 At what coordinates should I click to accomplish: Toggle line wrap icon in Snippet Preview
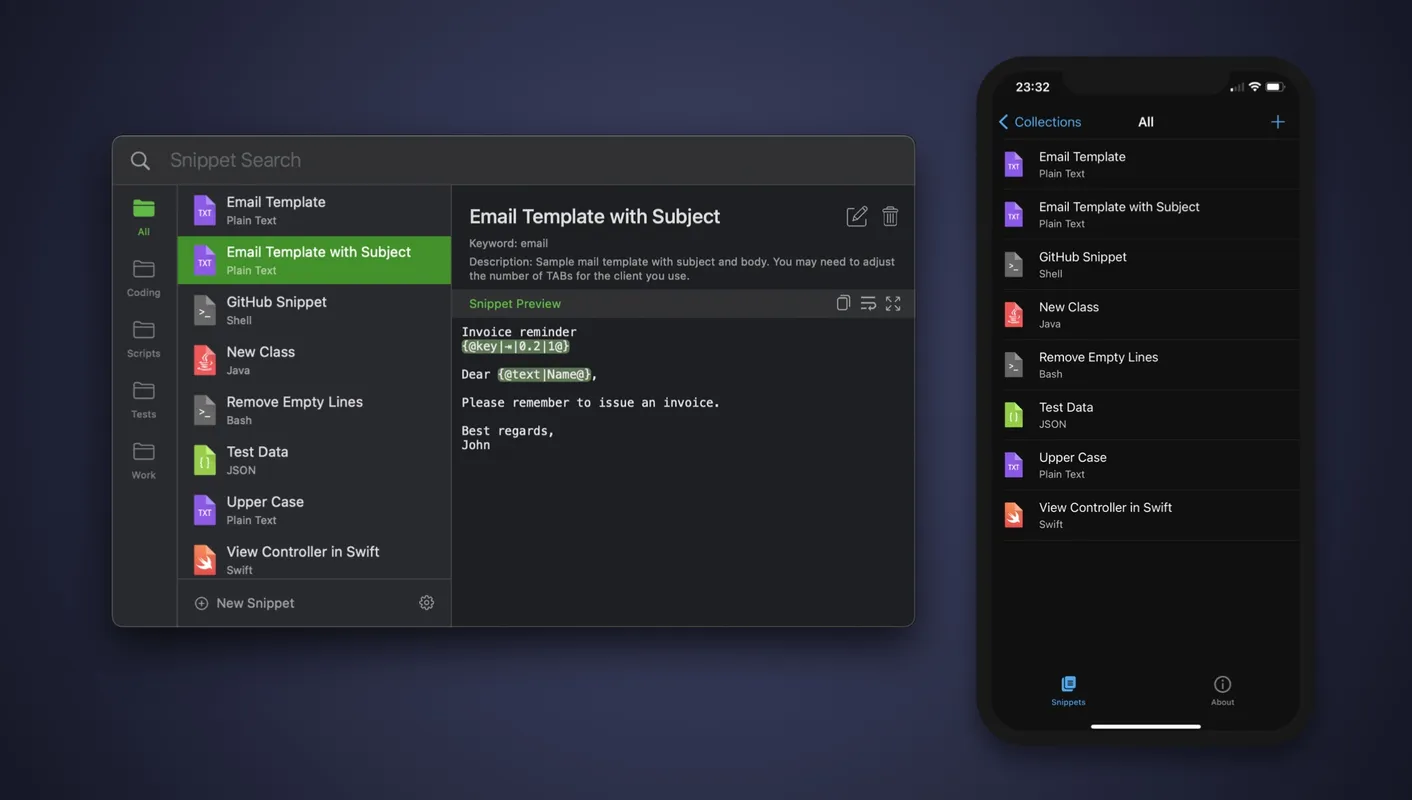point(868,303)
